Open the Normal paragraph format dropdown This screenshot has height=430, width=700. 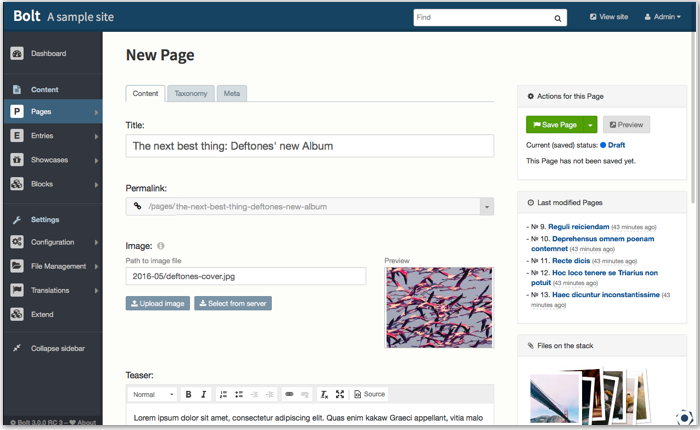pos(153,394)
